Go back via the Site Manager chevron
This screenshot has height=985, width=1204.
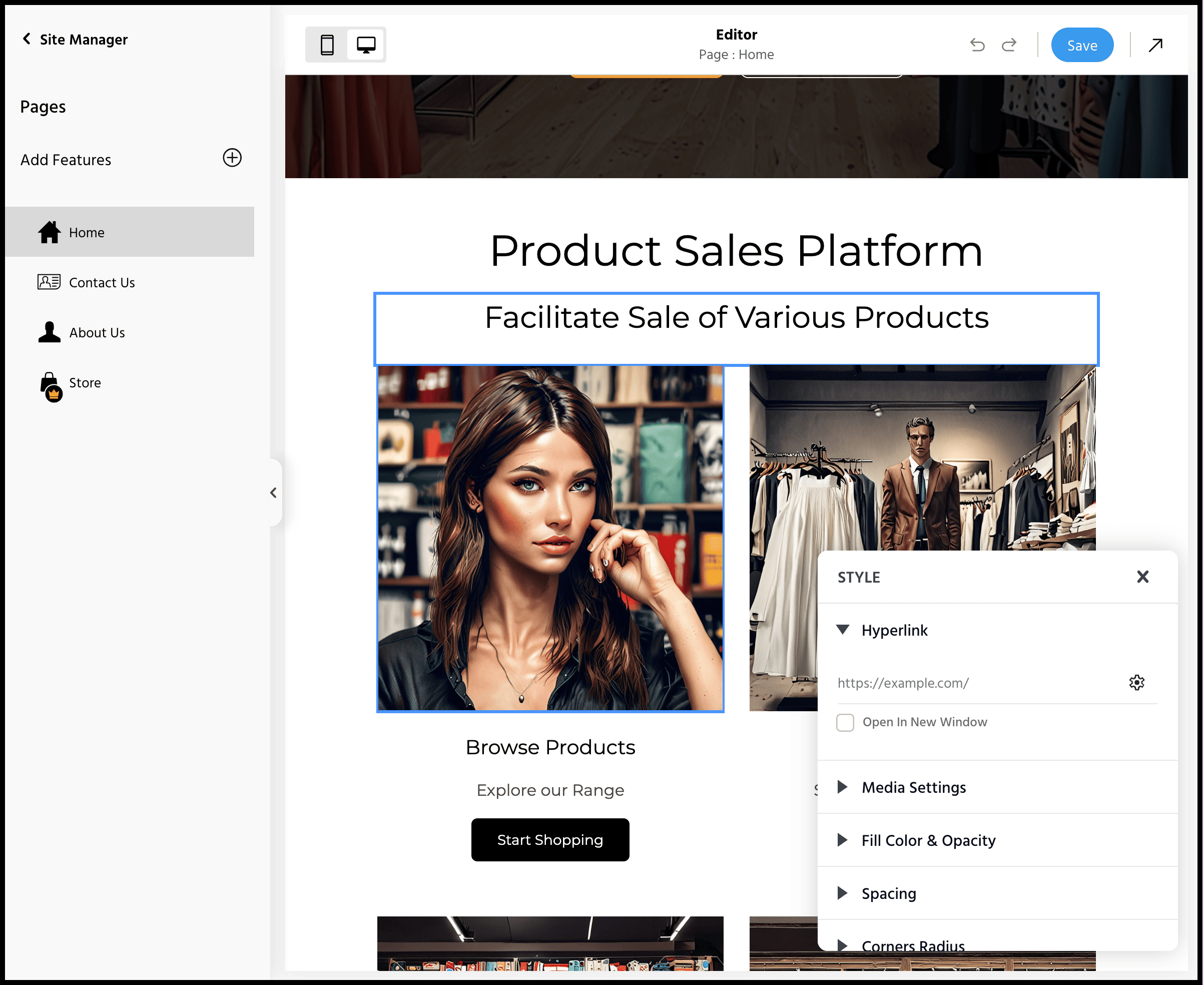pos(27,39)
